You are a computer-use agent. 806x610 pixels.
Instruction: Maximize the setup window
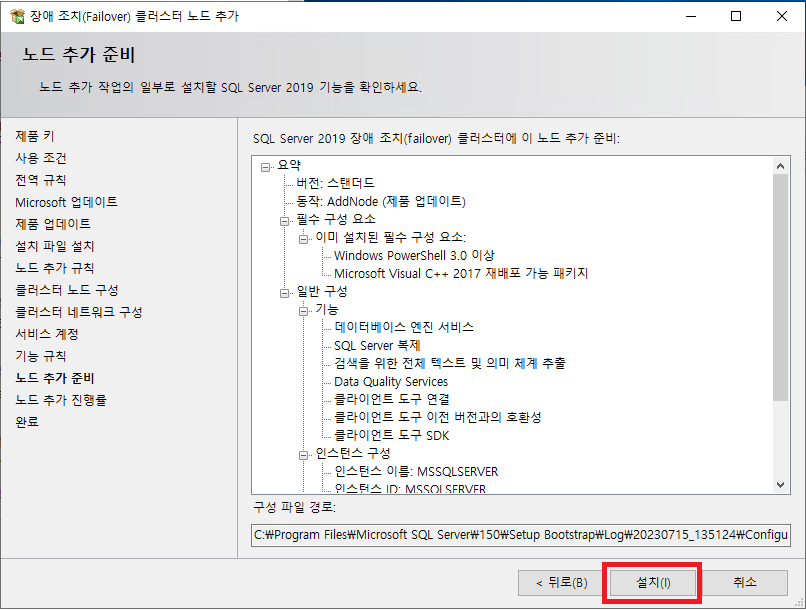736,16
